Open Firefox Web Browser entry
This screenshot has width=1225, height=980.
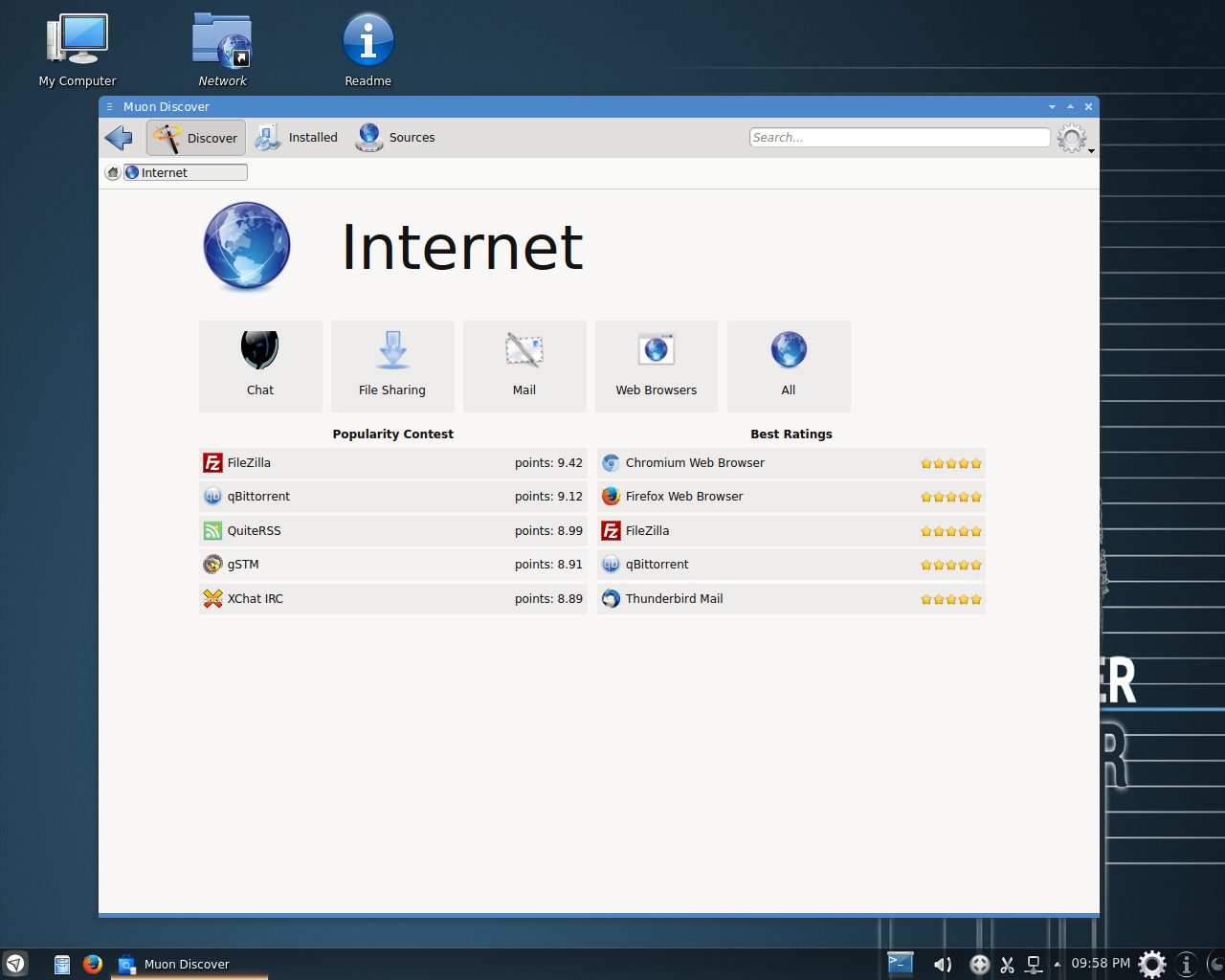[x=791, y=497]
